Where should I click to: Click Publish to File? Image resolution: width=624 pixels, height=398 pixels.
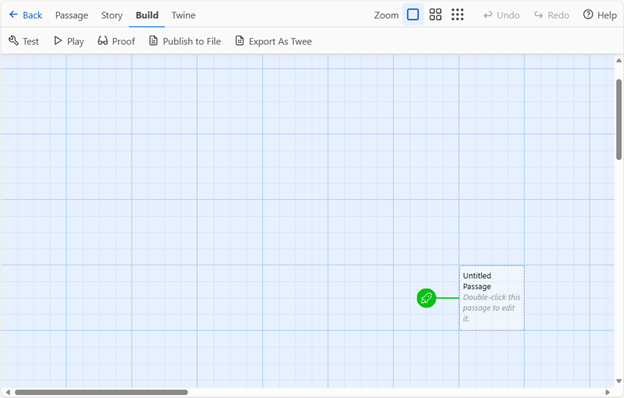(x=185, y=41)
